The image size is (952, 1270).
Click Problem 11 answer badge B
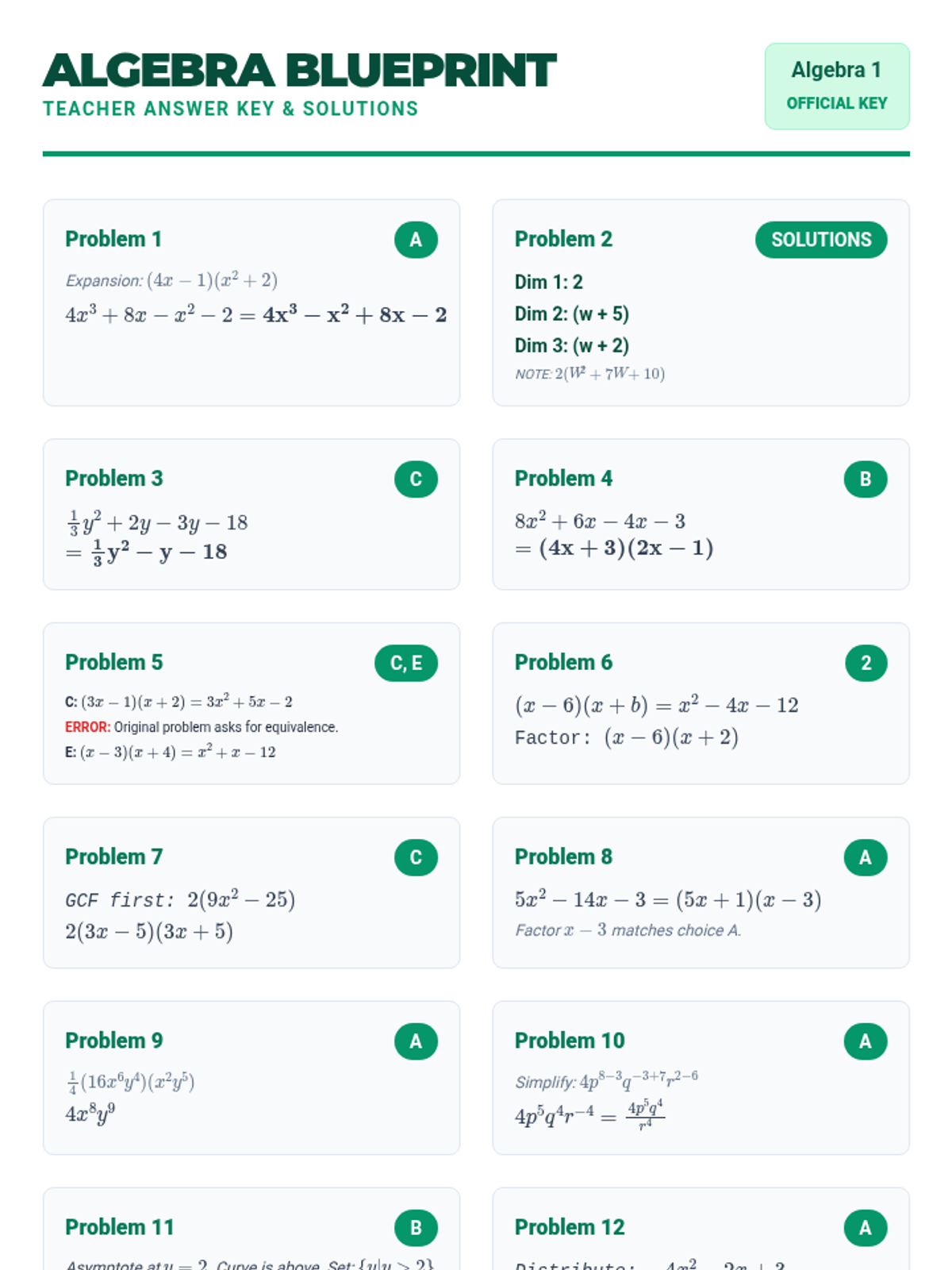coord(416,1228)
